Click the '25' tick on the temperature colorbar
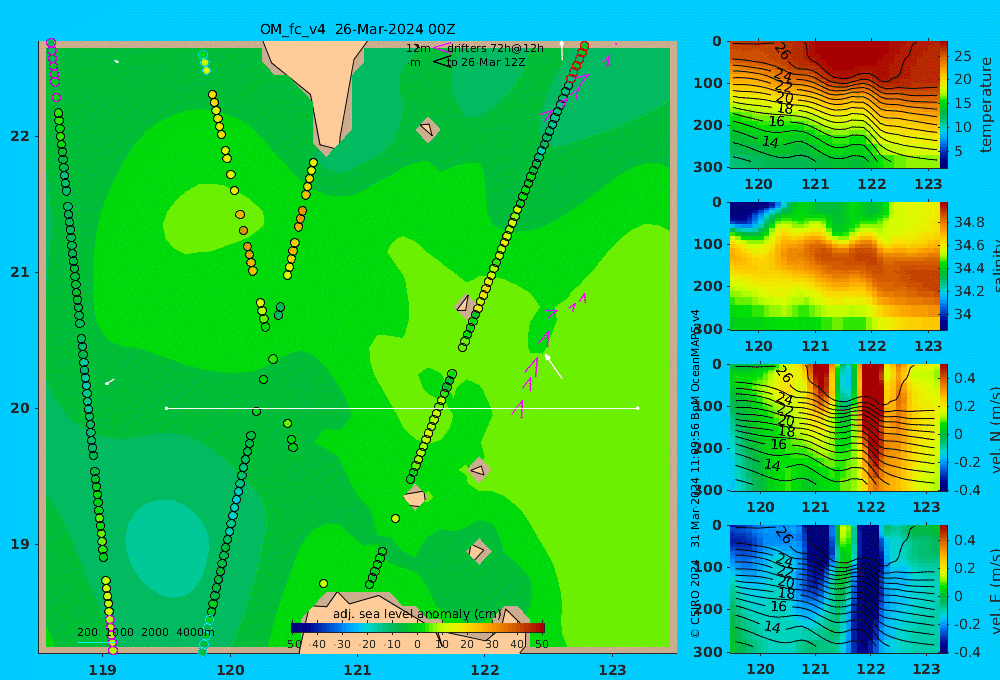This screenshot has width=1000, height=680. coord(962,56)
